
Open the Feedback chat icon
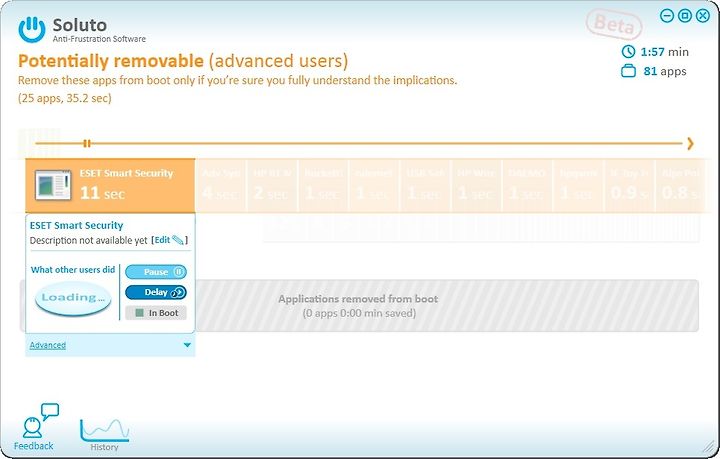[x=40, y=420]
